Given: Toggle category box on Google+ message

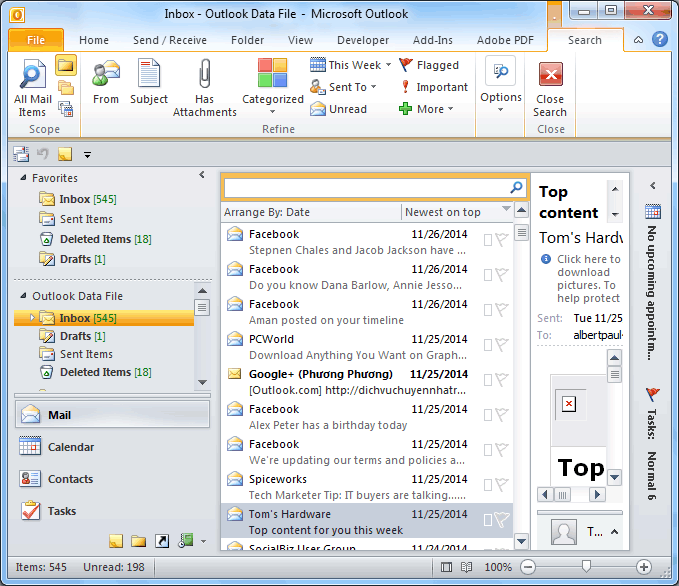Looking at the screenshot, I should pyautogui.click(x=488, y=380).
